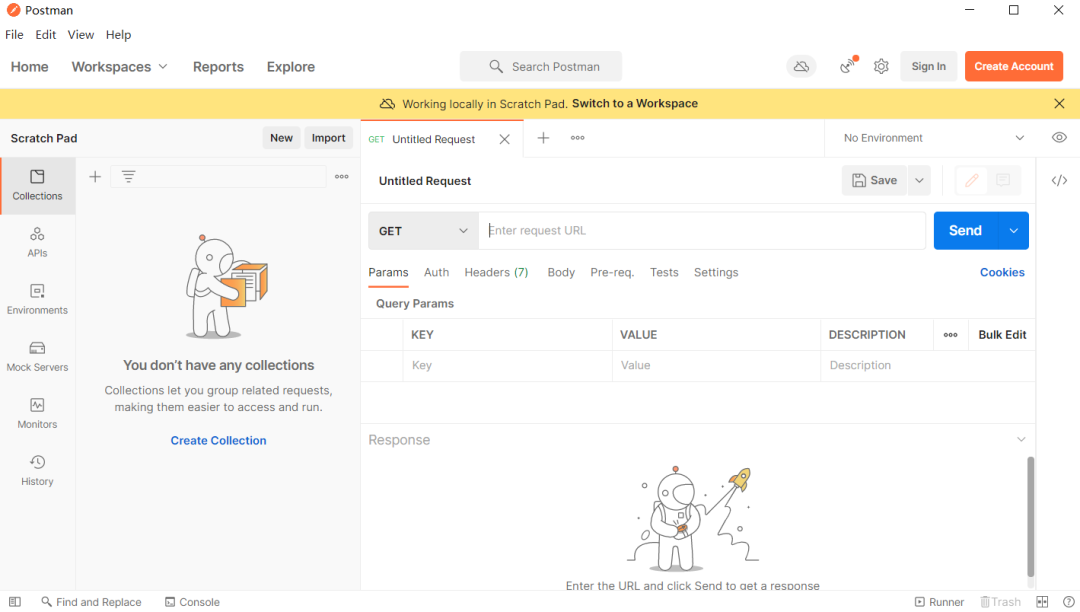Open a new request tab with plus
Image resolution: width=1080 pixels, height=612 pixels.
[x=543, y=138]
